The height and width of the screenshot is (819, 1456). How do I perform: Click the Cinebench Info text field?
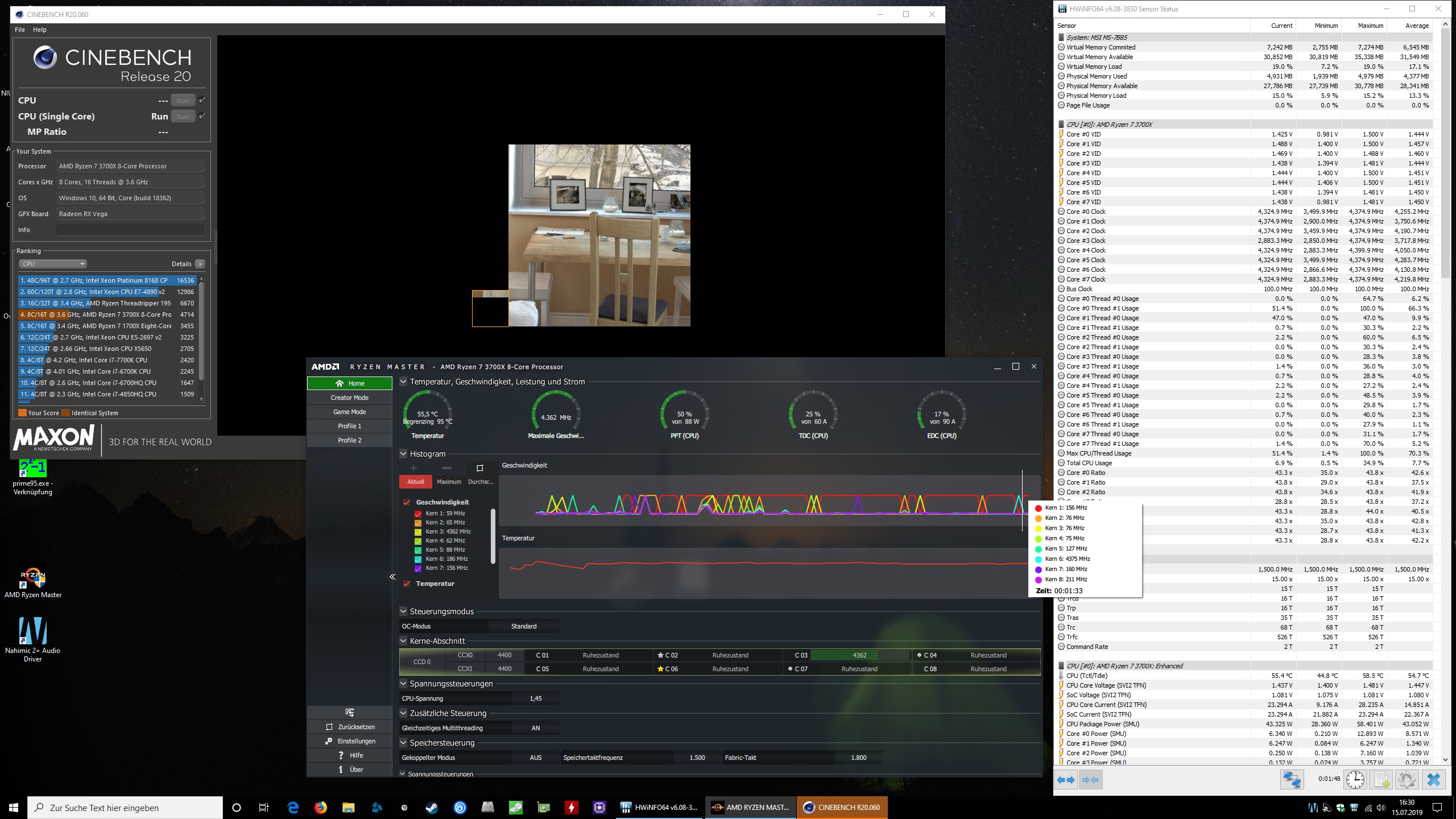[x=130, y=230]
